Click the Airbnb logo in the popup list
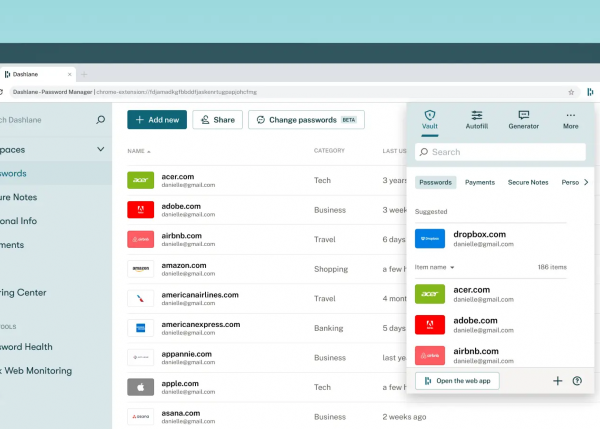This screenshot has width=600, height=433. tap(430, 355)
